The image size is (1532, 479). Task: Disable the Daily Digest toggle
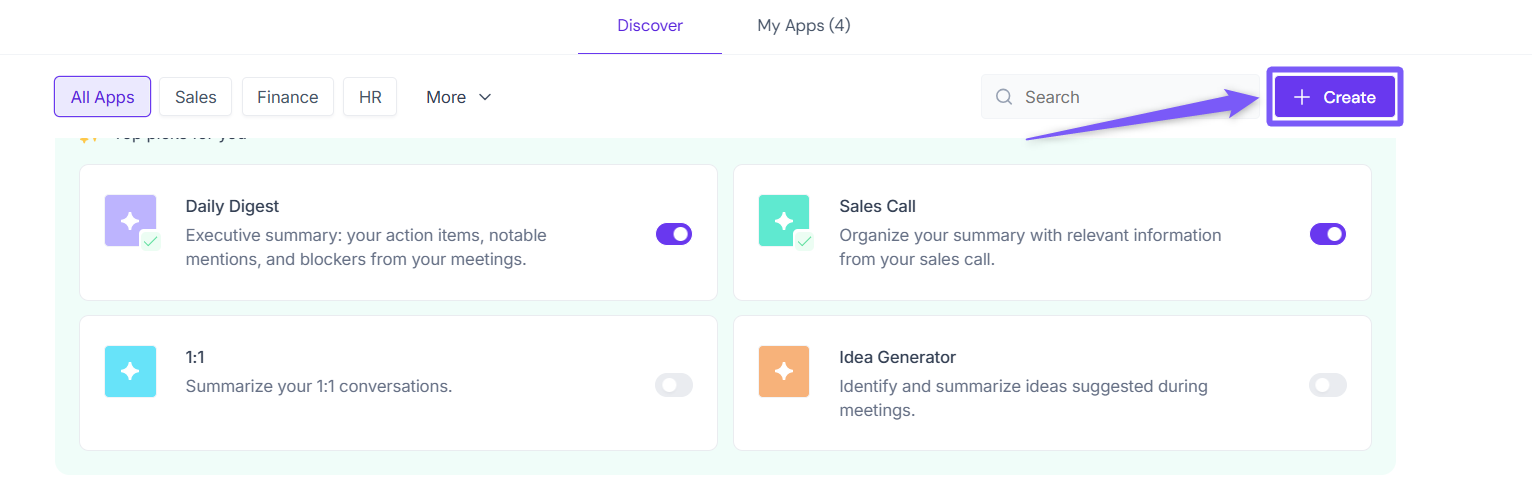pyautogui.click(x=674, y=234)
